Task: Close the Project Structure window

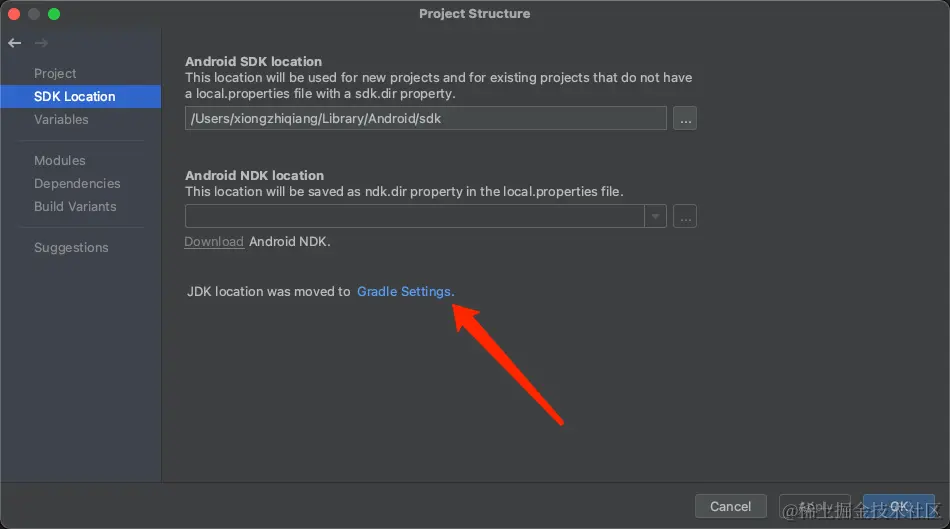Action: coord(15,14)
